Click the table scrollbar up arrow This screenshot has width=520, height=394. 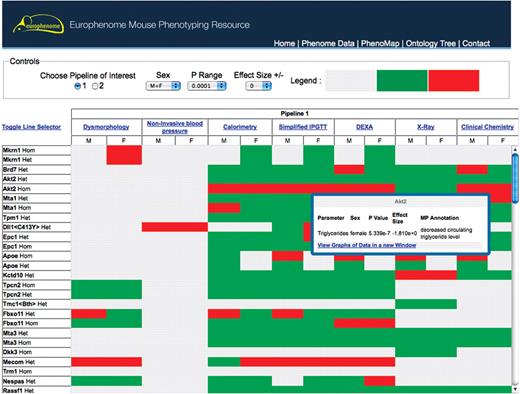tap(515, 150)
